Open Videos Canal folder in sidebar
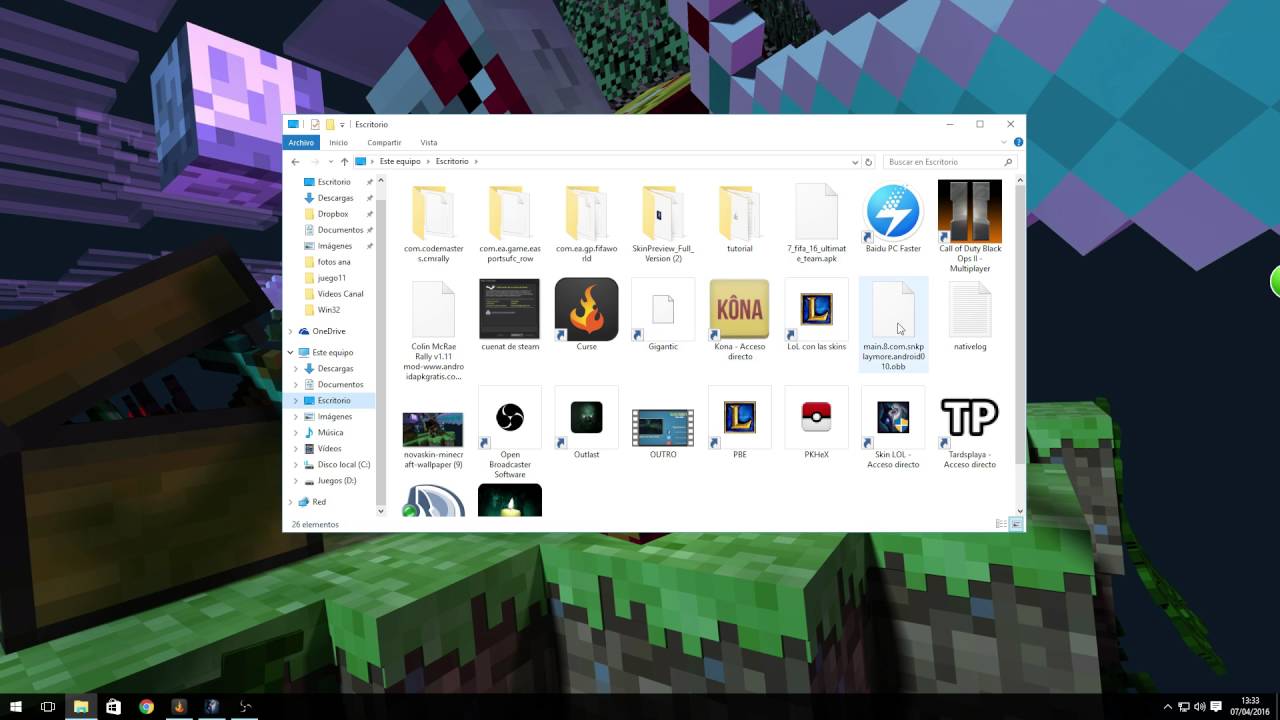1280x720 pixels. (340, 294)
